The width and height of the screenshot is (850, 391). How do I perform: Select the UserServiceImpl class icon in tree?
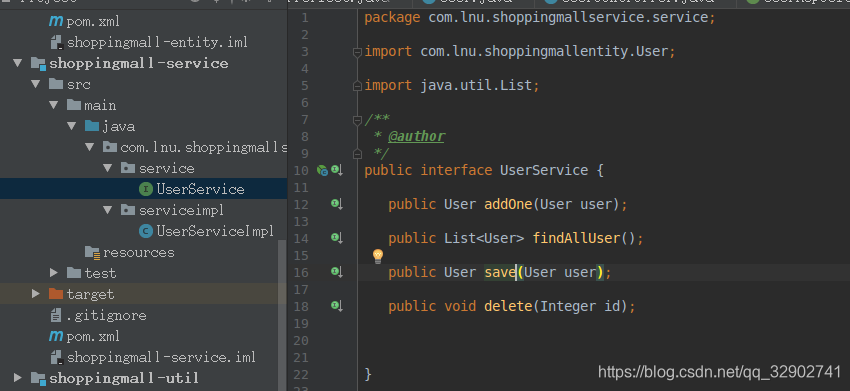coord(146,232)
